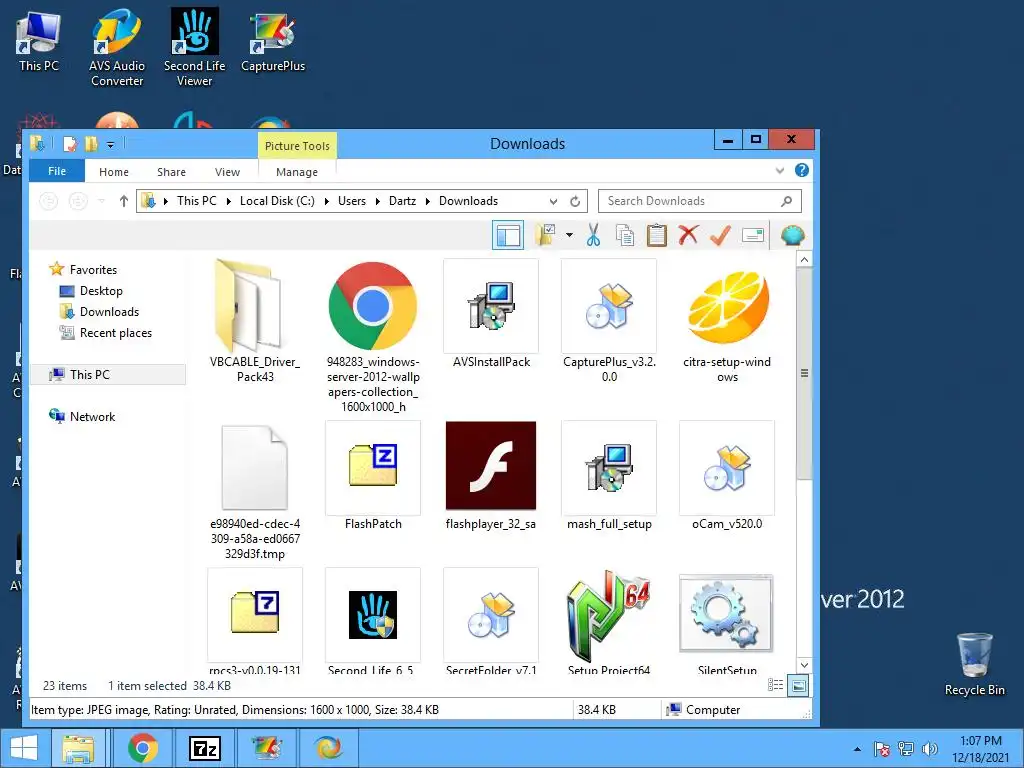
Task: Open Quick Access Toolbar customize dropdown
Action: click(110, 144)
